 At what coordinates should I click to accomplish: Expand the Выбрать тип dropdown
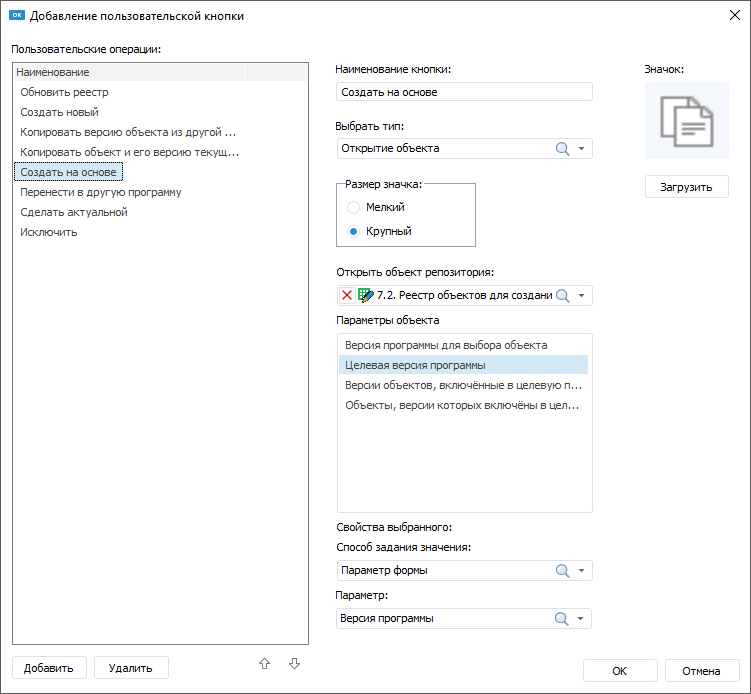582,149
